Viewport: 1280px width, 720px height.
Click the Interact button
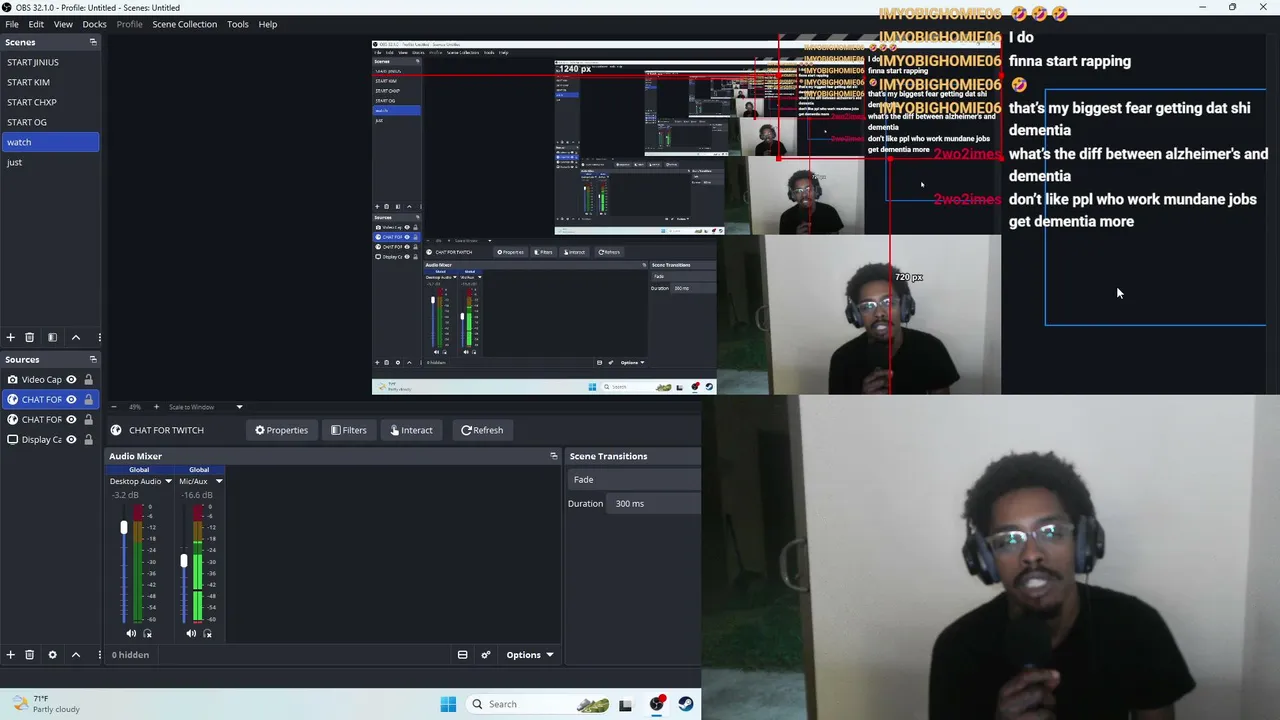pyautogui.click(x=411, y=430)
